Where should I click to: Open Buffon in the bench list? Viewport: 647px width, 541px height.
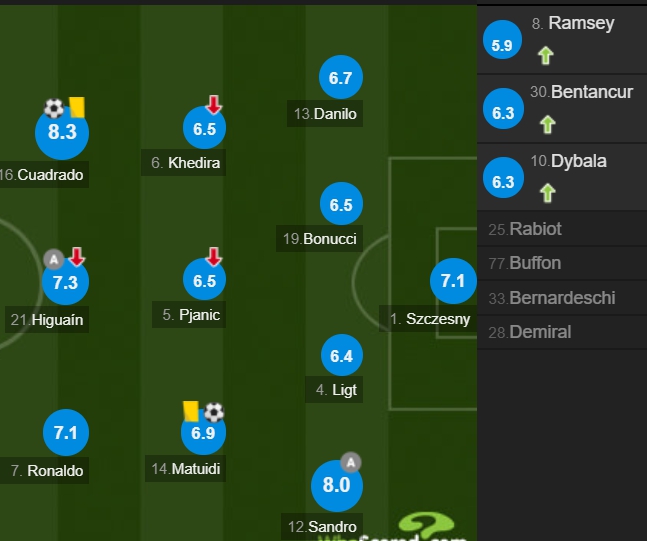click(x=562, y=263)
